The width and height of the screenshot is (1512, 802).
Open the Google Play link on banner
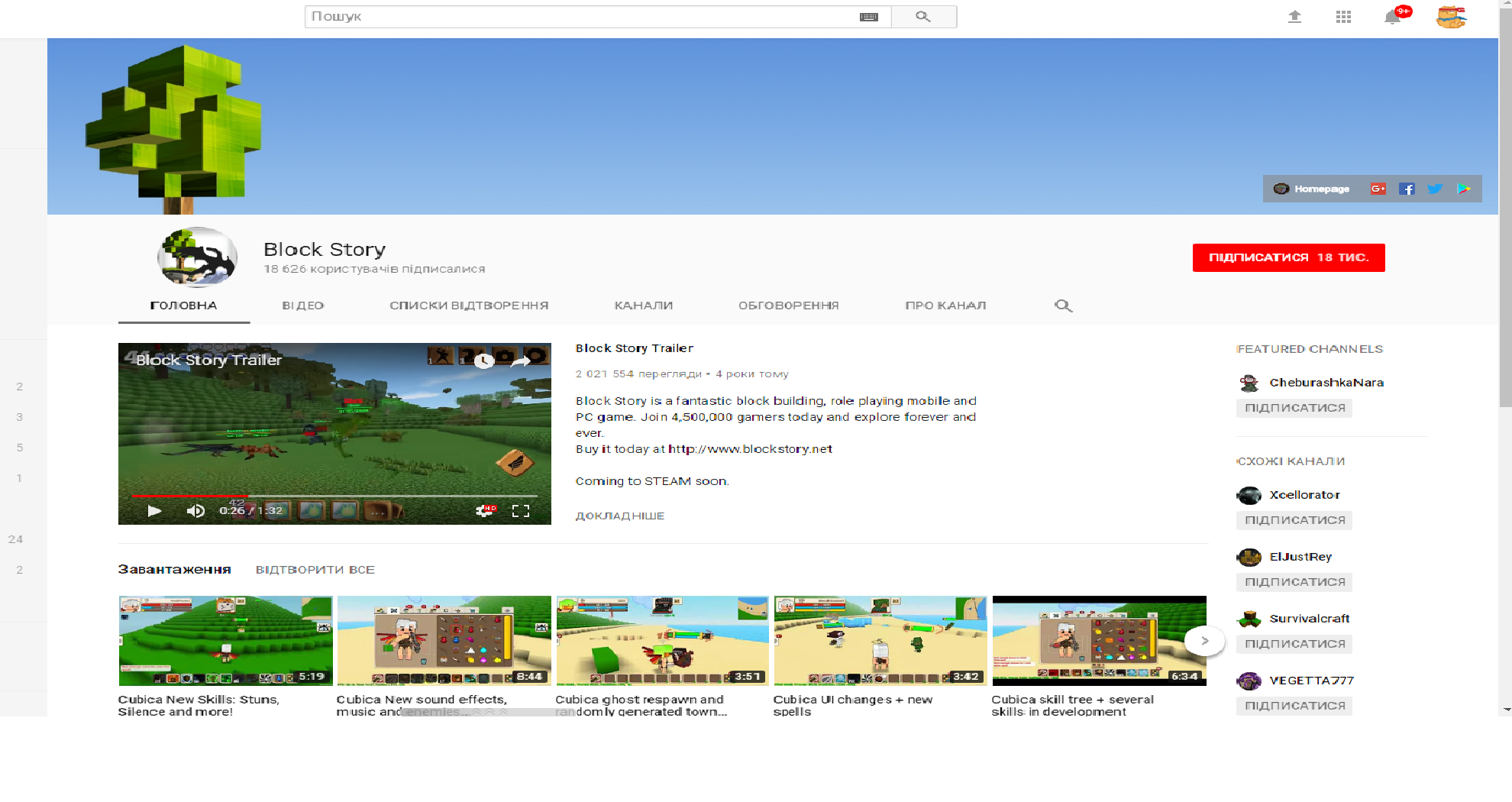click(x=1463, y=189)
